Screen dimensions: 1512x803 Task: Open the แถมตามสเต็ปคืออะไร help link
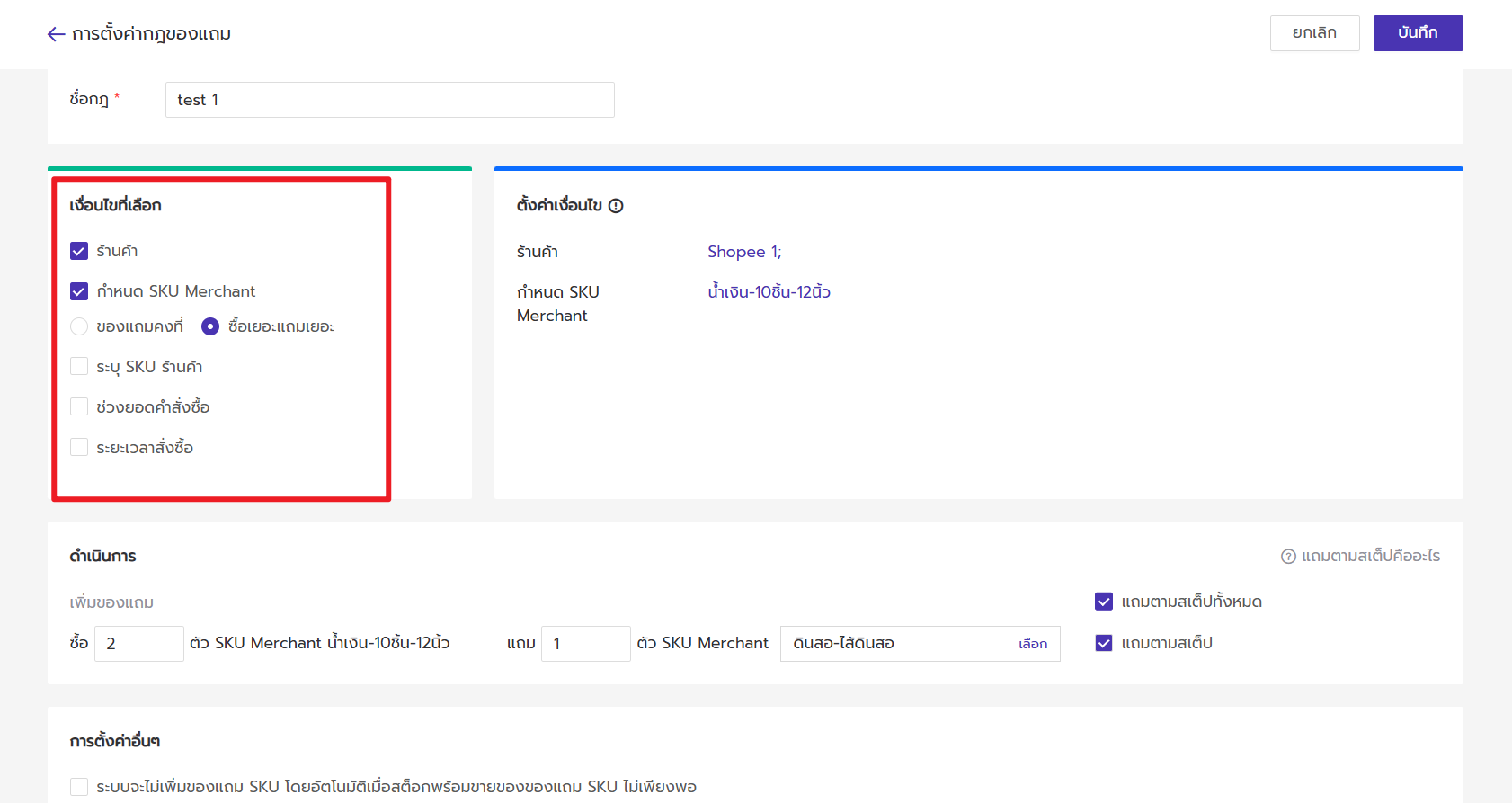click(x=1369, y=557)
